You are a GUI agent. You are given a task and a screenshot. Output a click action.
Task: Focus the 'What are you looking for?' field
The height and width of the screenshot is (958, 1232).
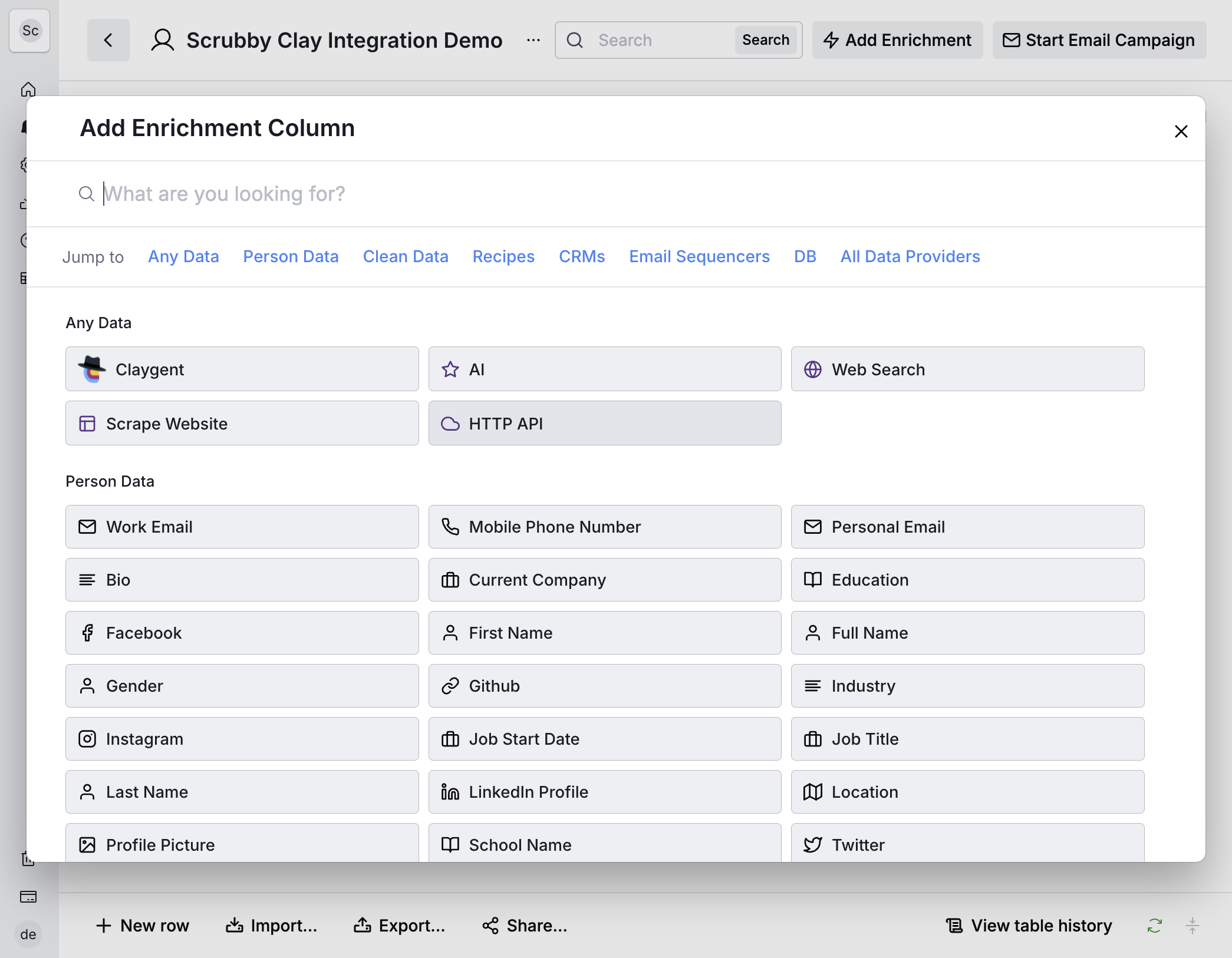click(x=616, y=194)
